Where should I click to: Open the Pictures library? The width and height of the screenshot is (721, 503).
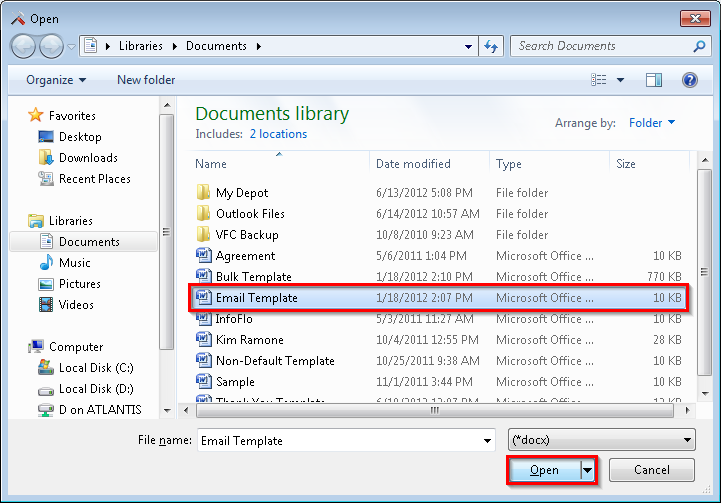(x=79, y=284)
